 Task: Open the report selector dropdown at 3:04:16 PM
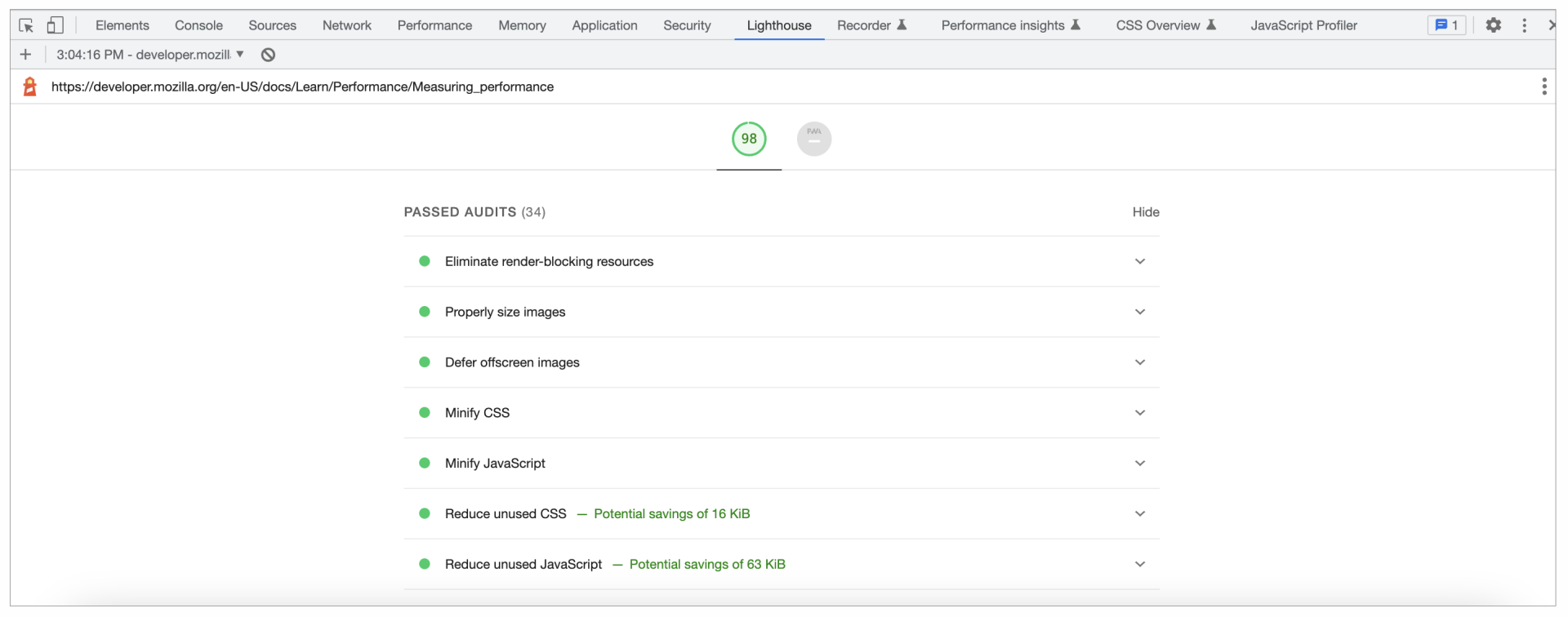tap(150, 55)
